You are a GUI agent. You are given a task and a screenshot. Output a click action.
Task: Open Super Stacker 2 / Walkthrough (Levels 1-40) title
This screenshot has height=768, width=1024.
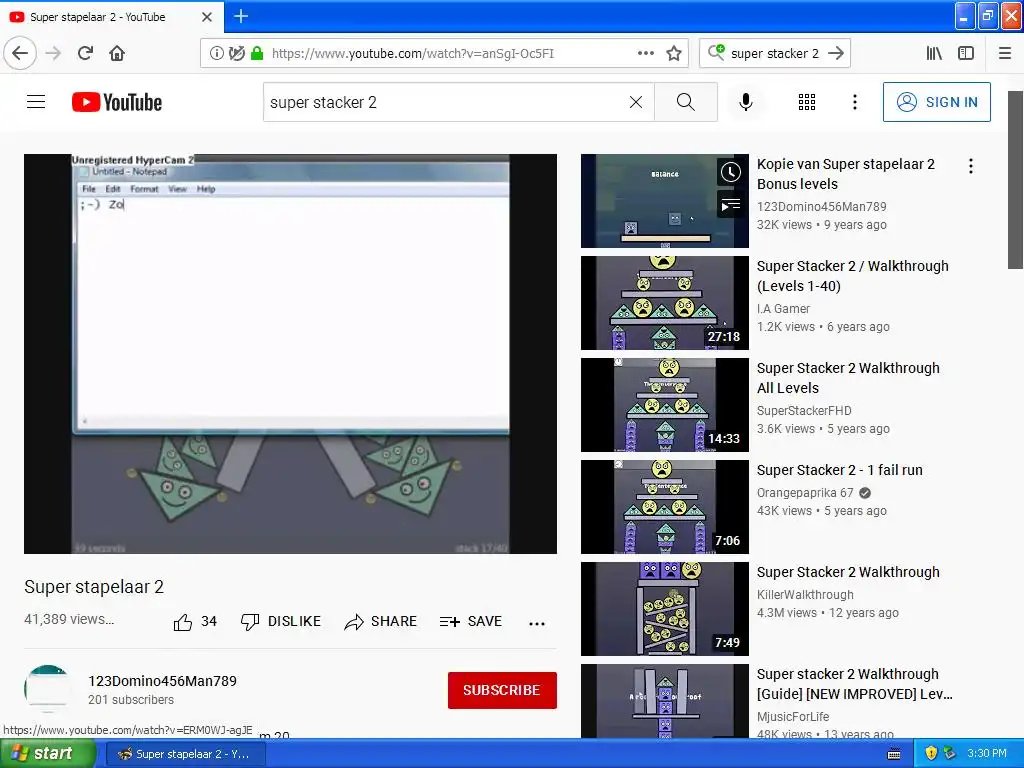pyautogui.click(x=852, y=276)
